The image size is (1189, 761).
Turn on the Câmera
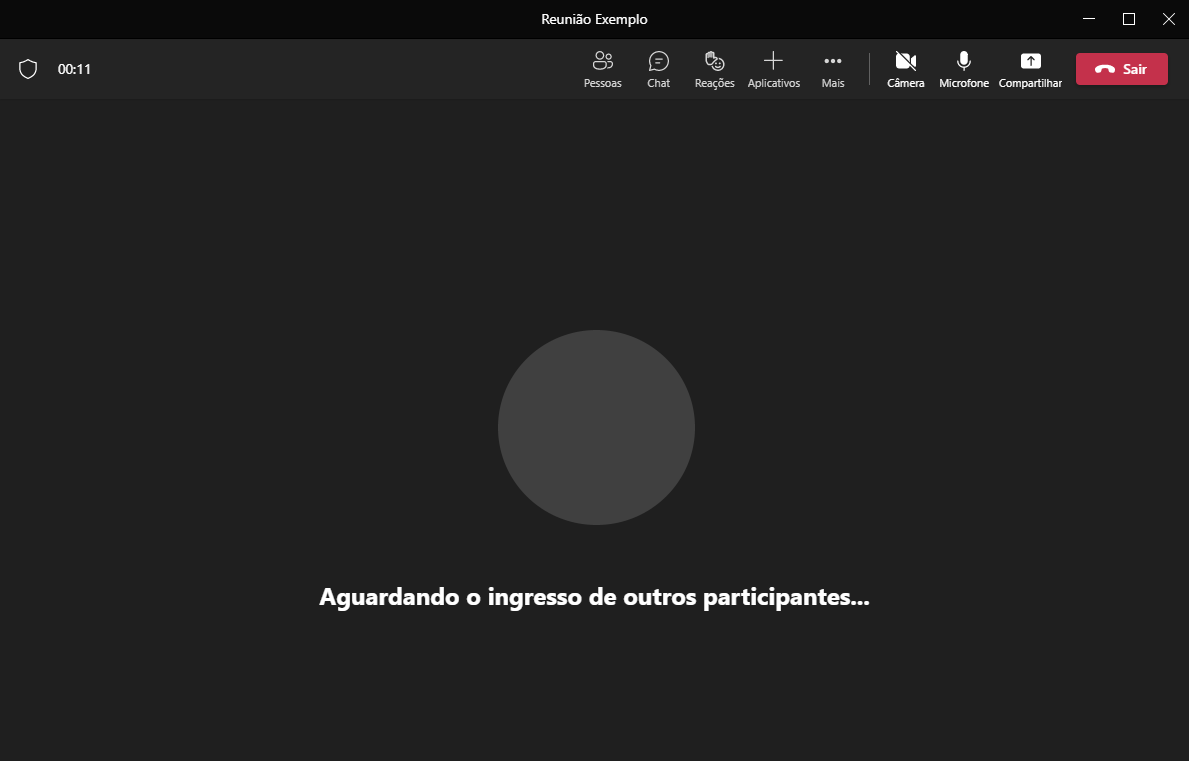[906, 69]
